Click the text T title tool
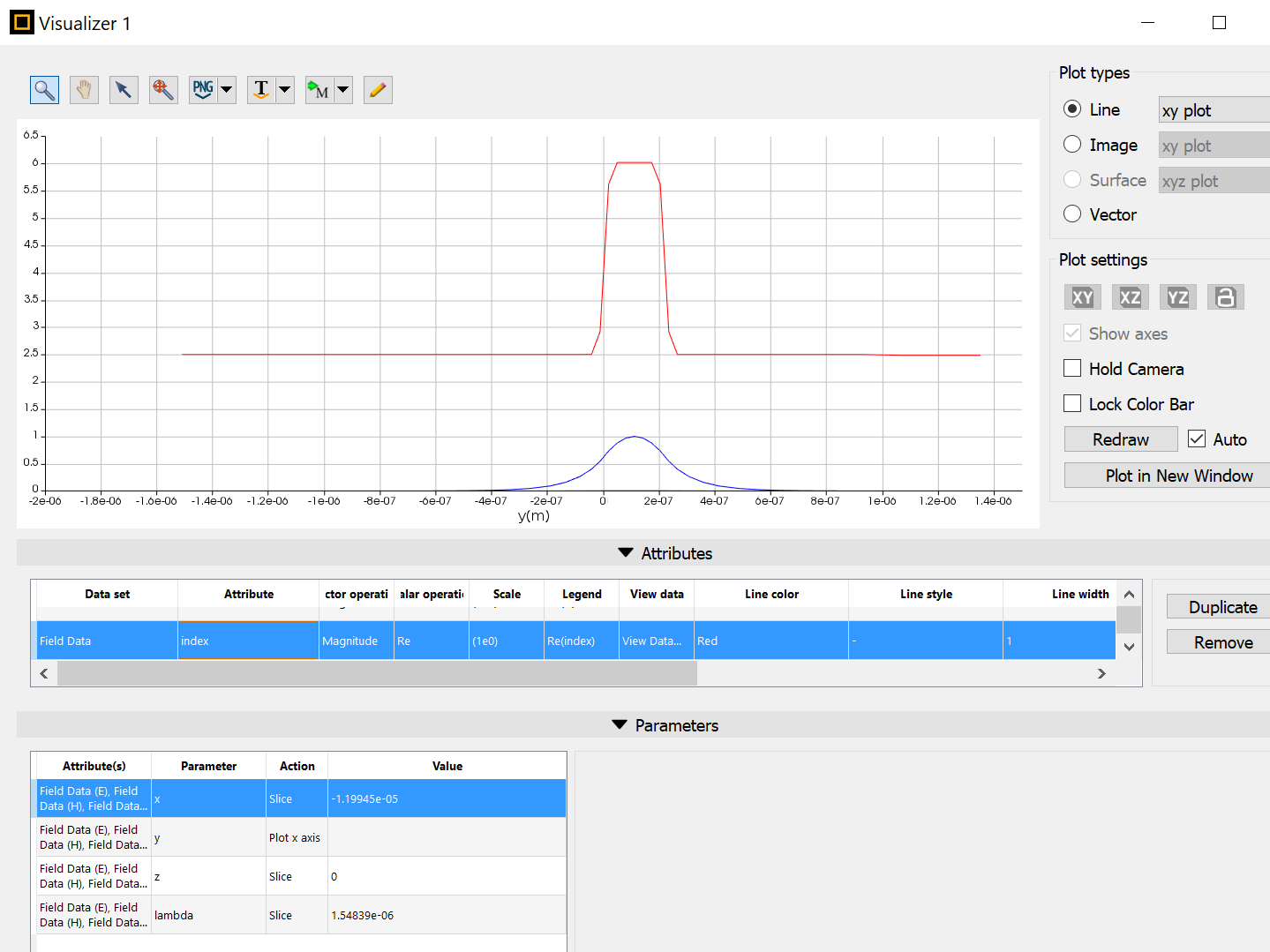Viewport: 1270px width, 952px height. tap(261, 90)
